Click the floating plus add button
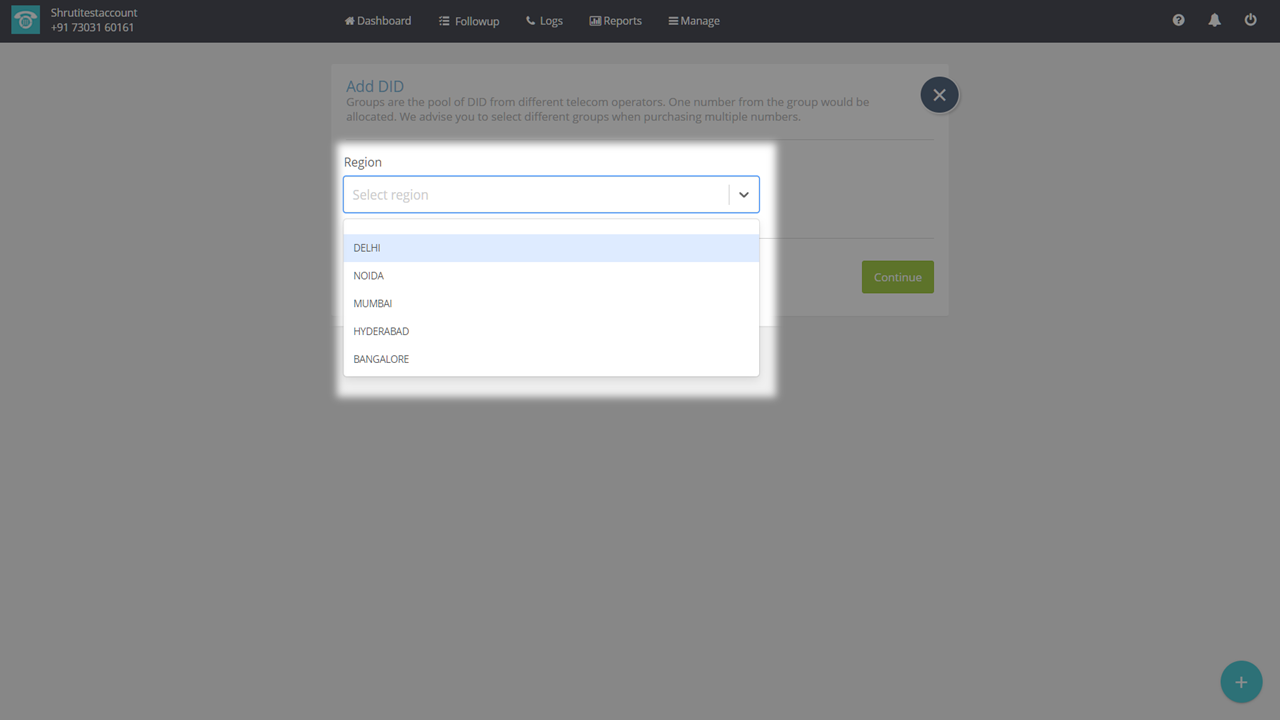Viewport: 1280px width, 720px height. (1241, 682)
